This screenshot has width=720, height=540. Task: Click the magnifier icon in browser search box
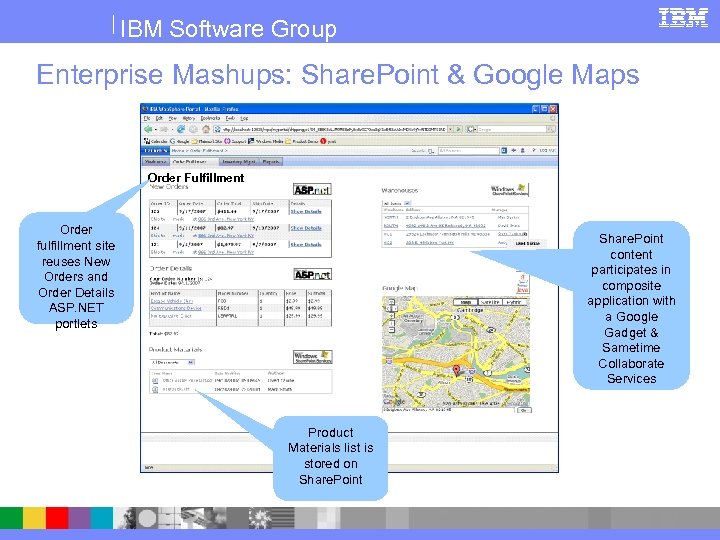pos(551,129)
